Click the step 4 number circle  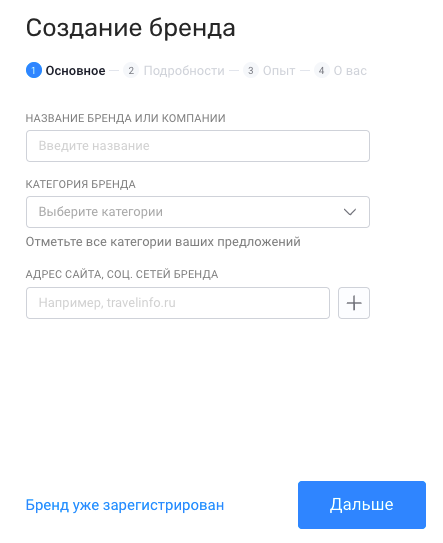tap(321, 71)
